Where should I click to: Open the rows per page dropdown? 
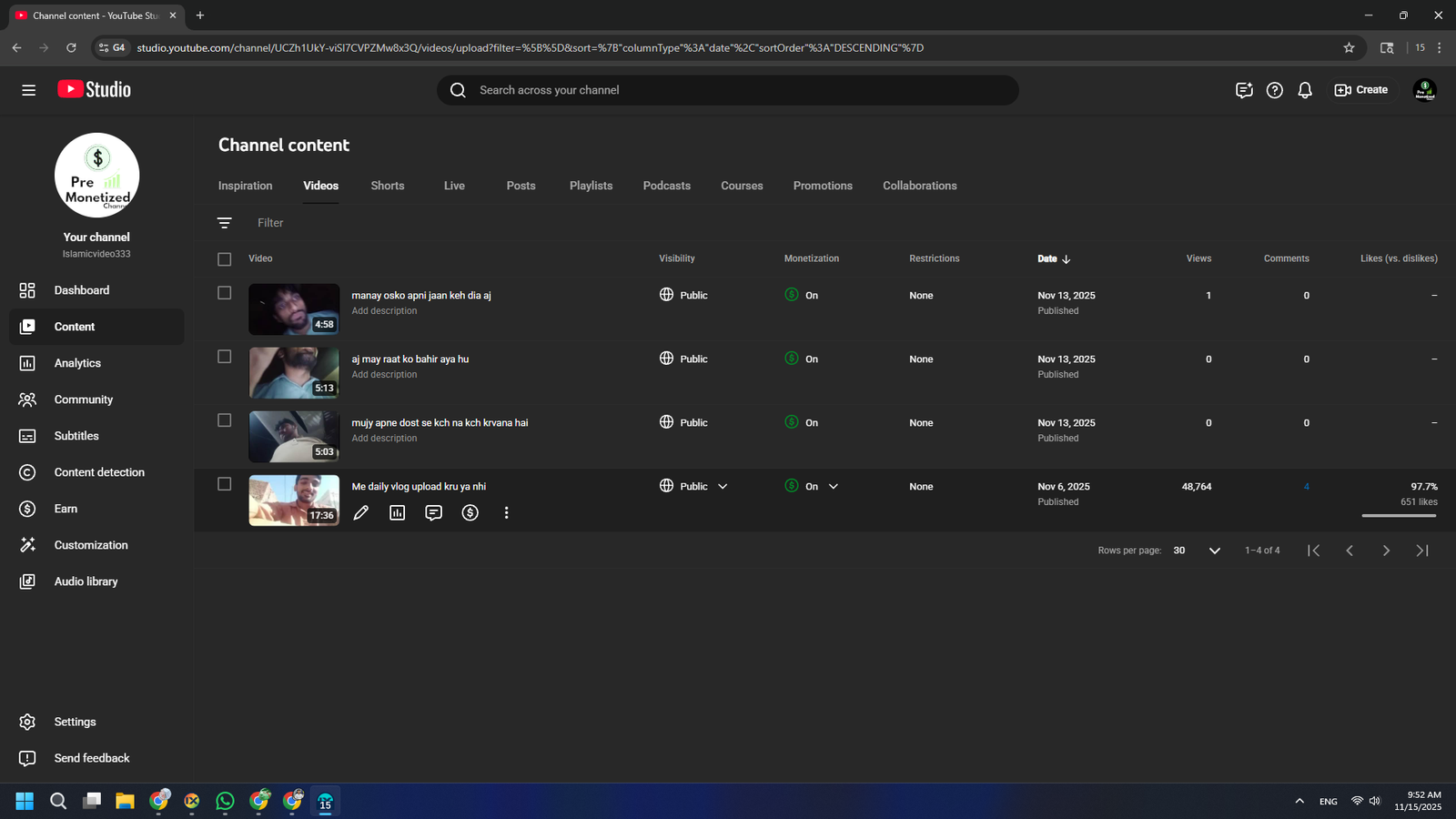[x=1214, y=551]
